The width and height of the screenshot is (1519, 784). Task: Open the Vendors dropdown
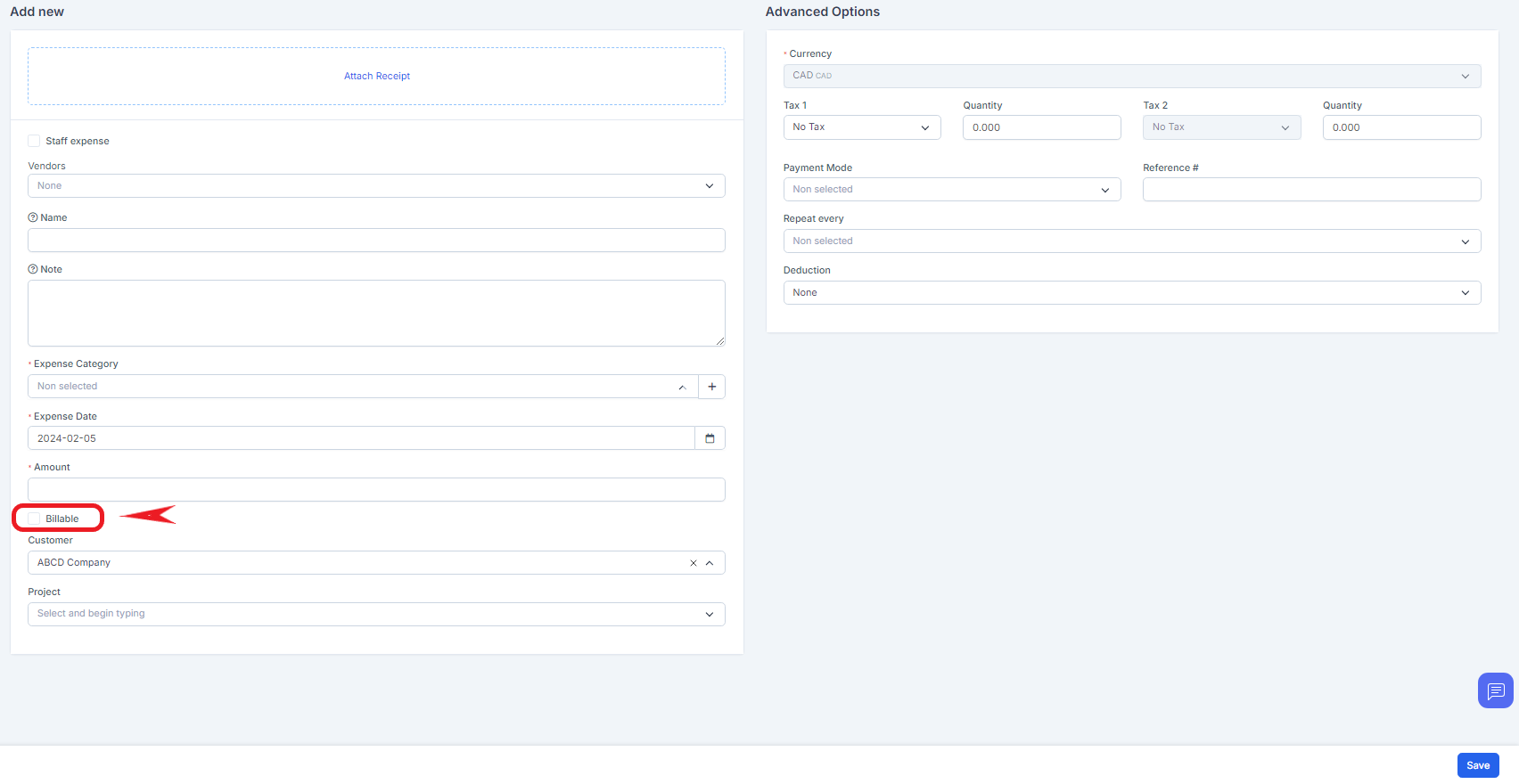[x=376, y=186]
